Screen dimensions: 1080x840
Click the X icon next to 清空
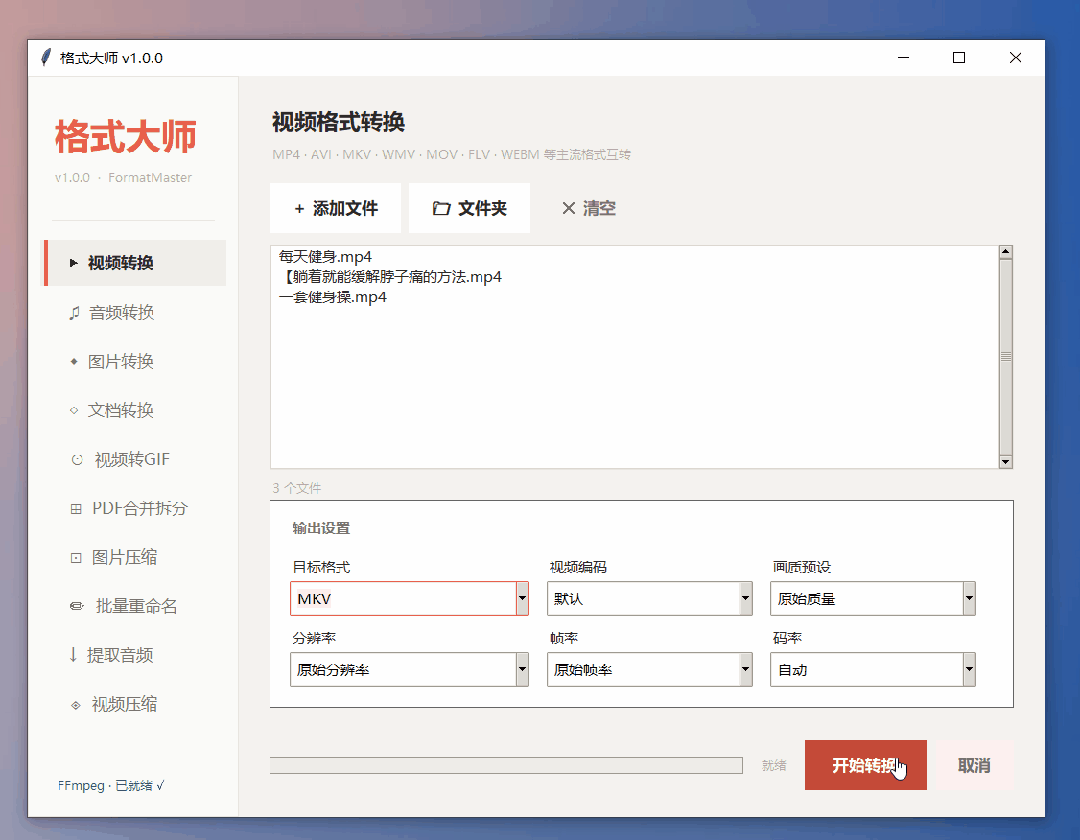[568, 208]
